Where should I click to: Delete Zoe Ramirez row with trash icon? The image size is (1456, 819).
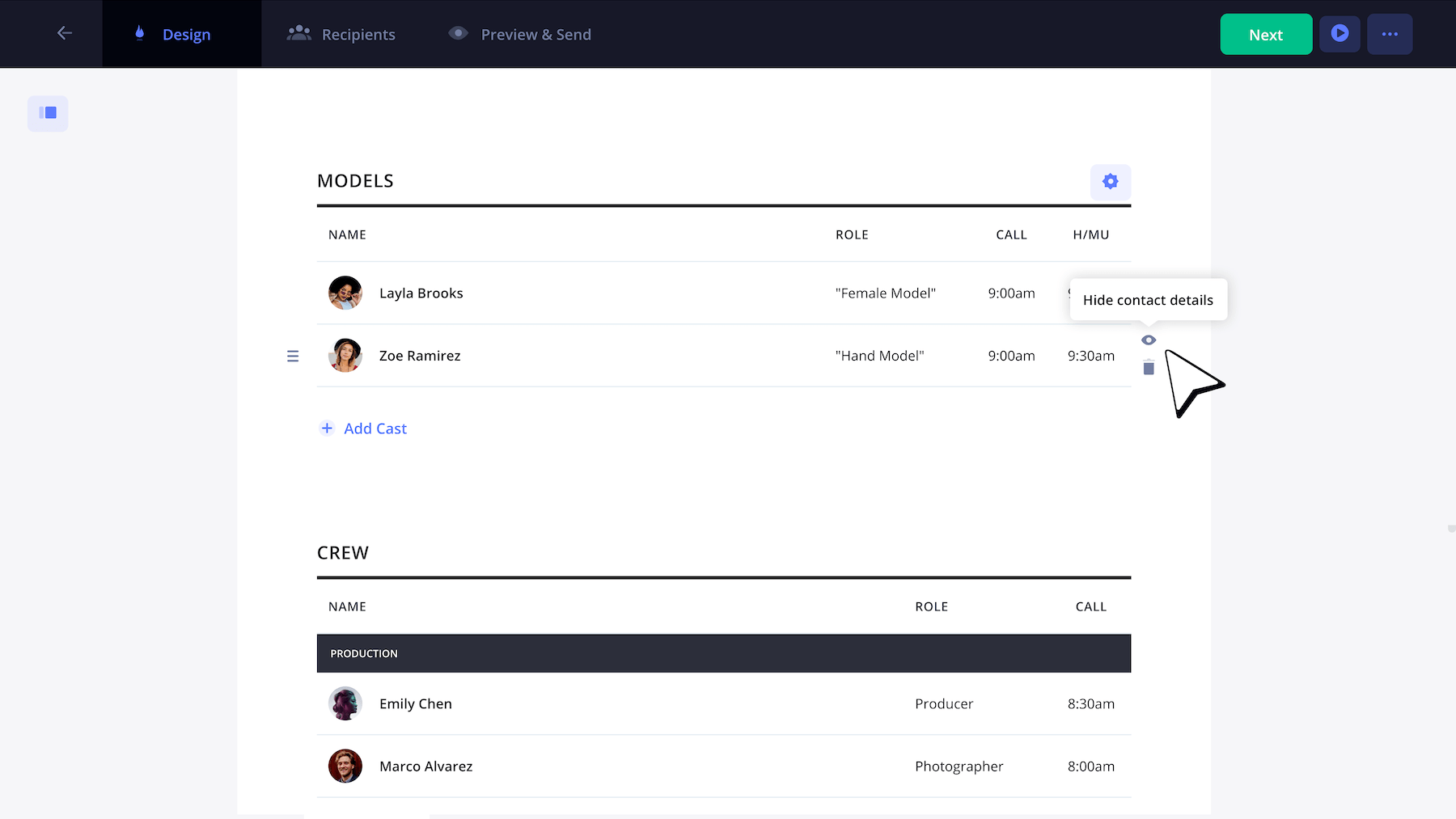(1149, 368)
